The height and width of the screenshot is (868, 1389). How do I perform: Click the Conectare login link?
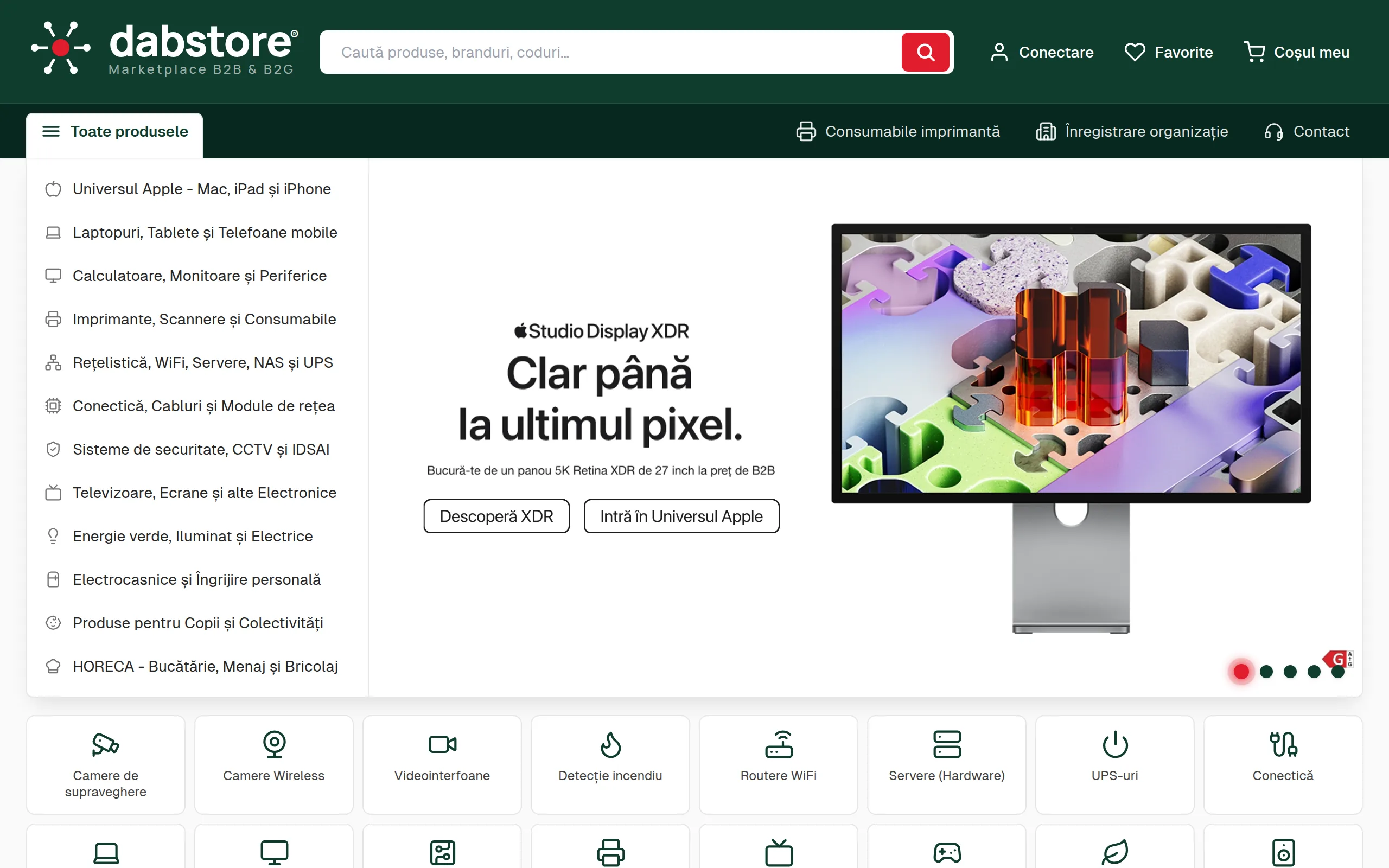[x=1042, y=52]
